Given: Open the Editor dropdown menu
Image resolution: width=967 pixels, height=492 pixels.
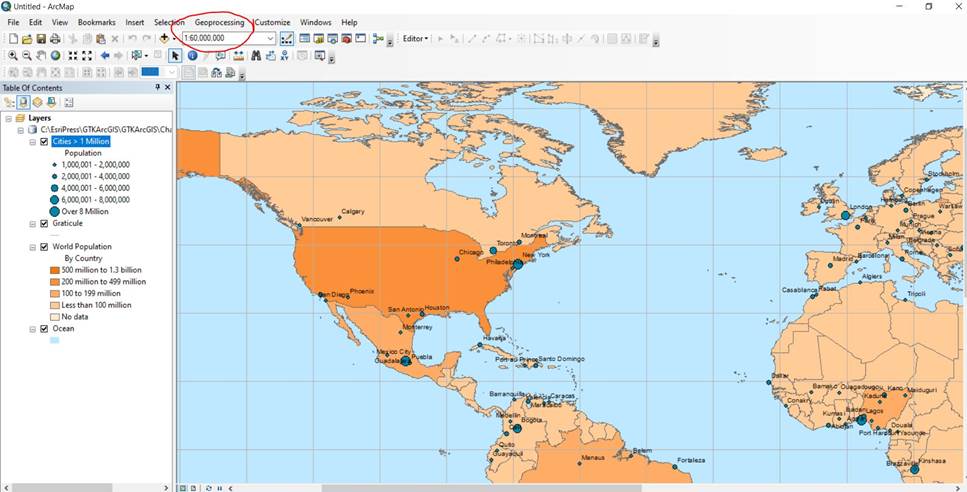Looking at the screenshot, I should pyautogui.click(x=415, y=38).
